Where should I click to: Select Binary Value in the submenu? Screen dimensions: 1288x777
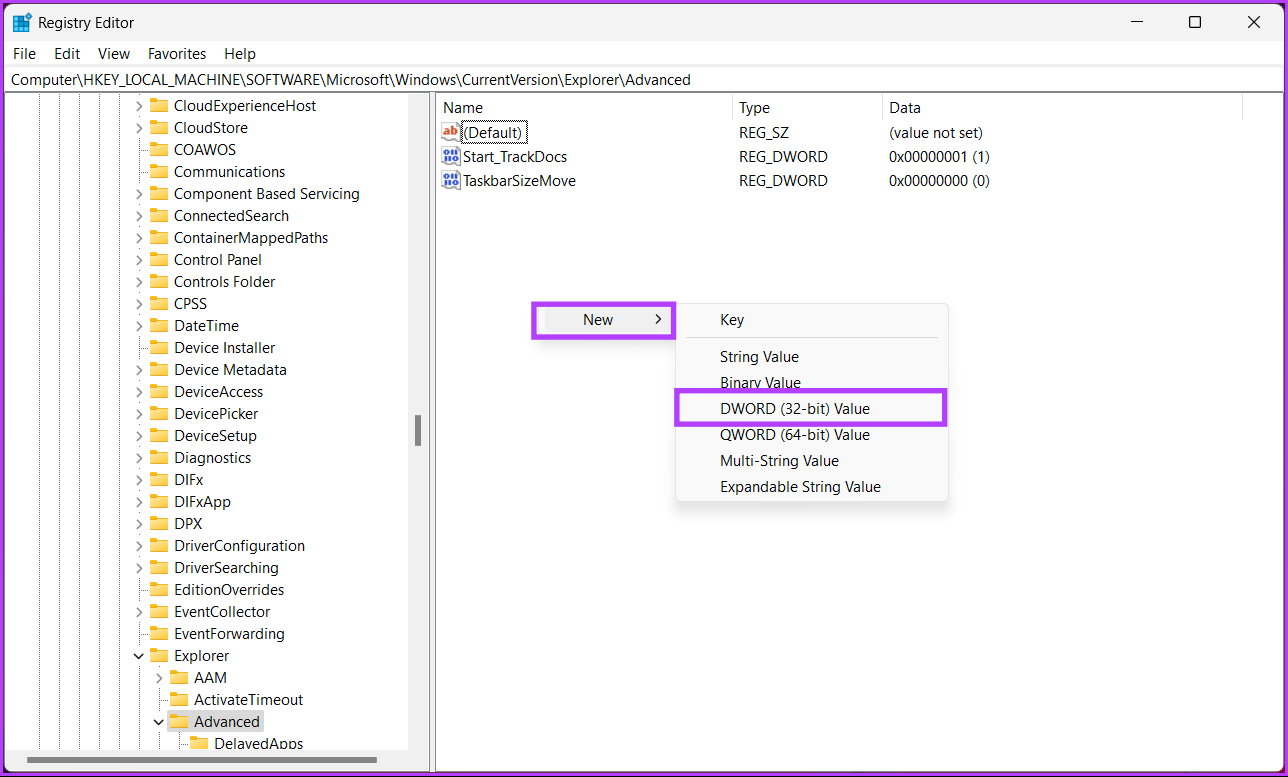811,383
